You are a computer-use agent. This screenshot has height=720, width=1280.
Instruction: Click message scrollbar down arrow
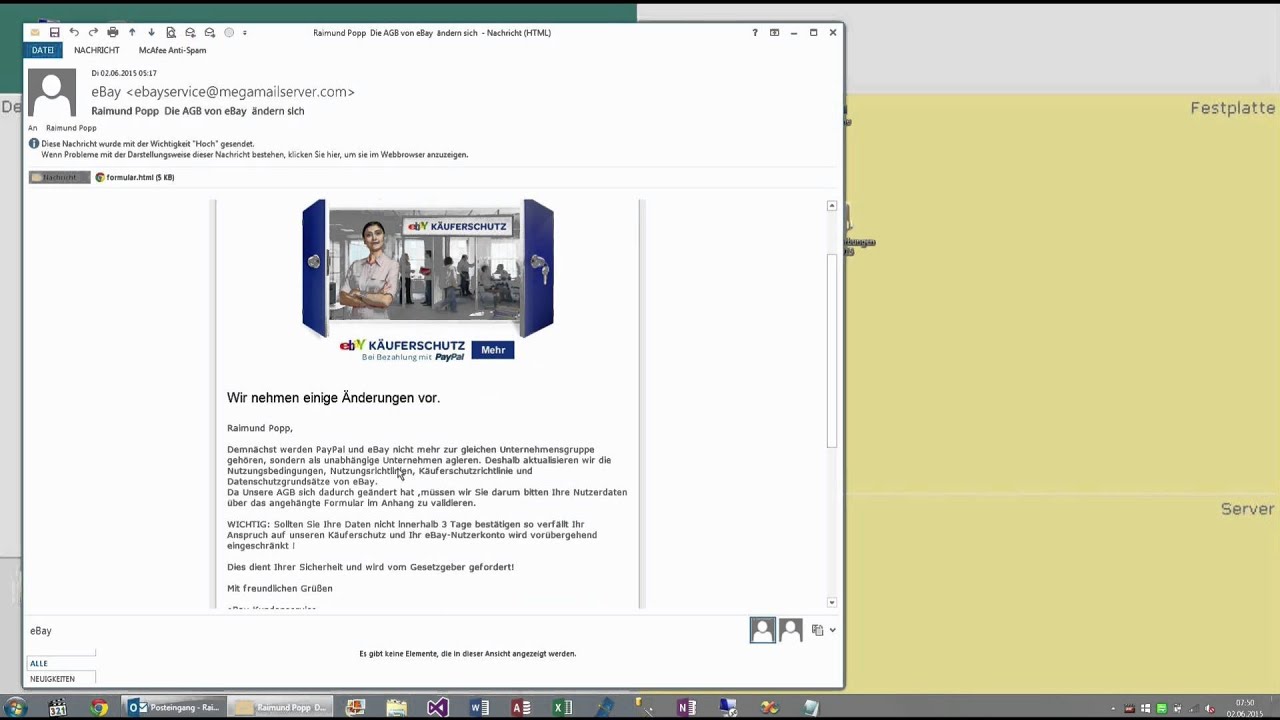tap(831, 602)
